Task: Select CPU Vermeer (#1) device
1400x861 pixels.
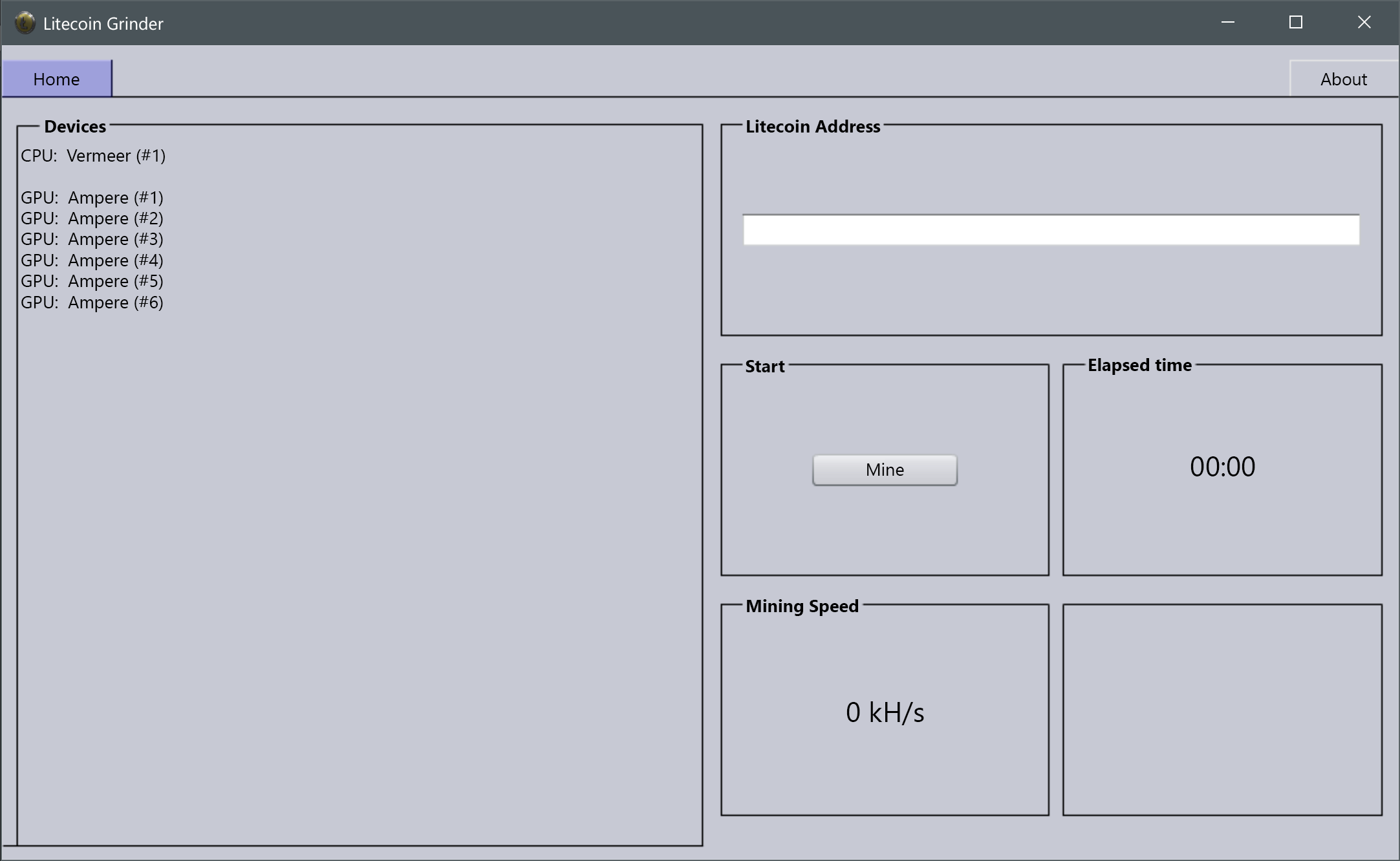Action: click(93, 156)
